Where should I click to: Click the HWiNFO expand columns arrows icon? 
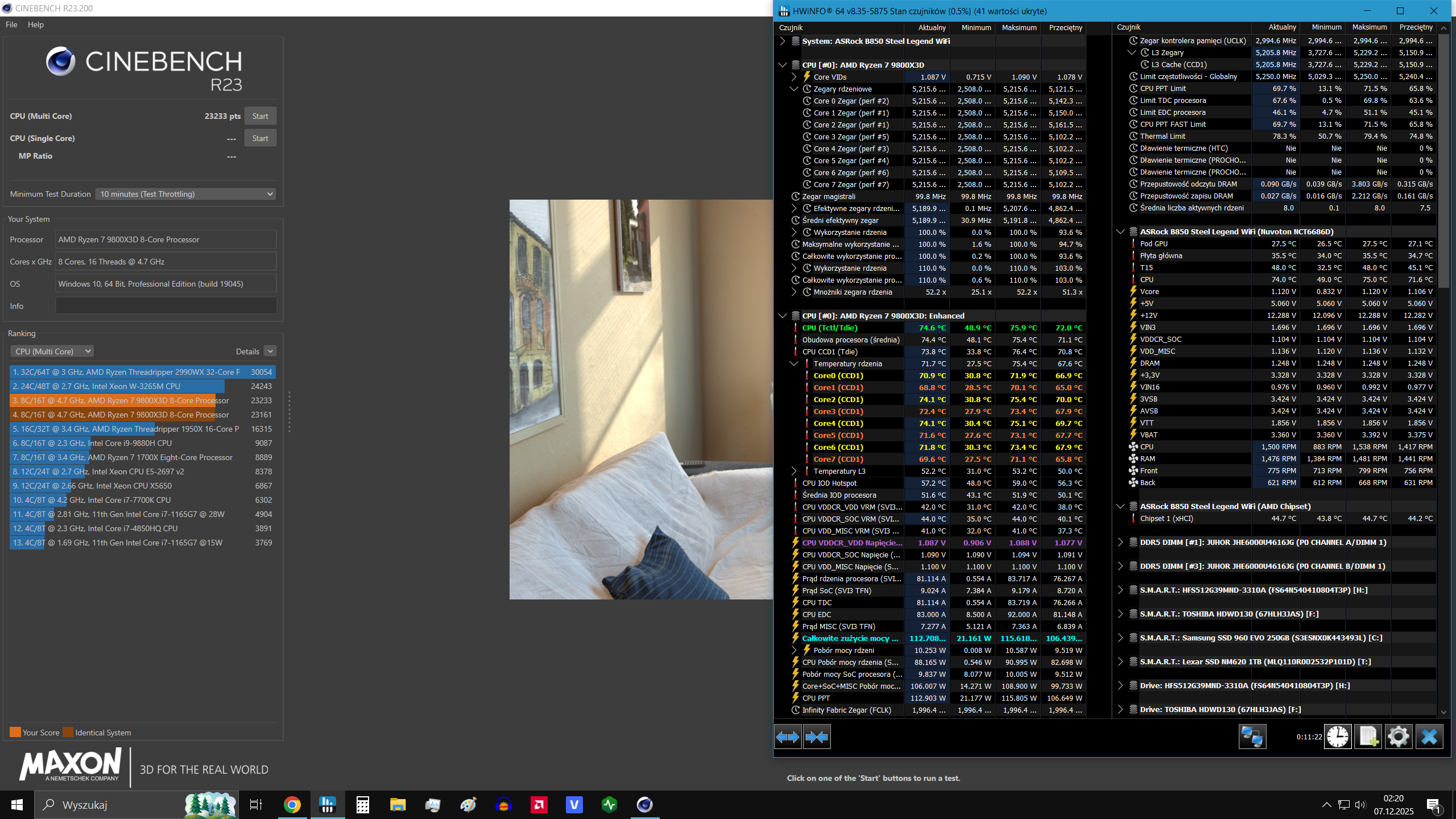[x=788, y=737]
